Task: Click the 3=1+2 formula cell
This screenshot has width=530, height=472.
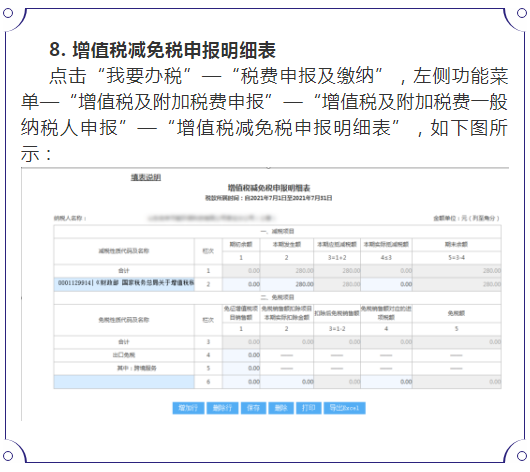Action: click(x=337, y=258)
